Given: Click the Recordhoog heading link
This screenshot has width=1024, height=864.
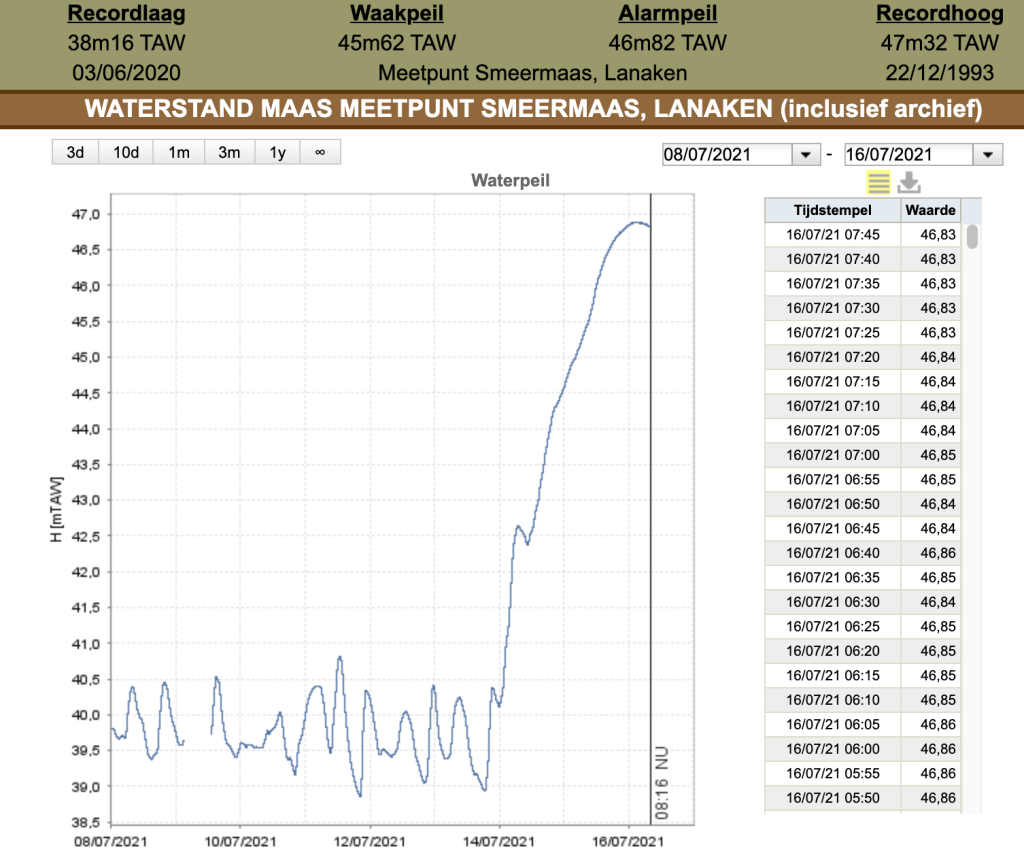Looking at the screenshot, I should pyautogui.click(x=940, y=13).
